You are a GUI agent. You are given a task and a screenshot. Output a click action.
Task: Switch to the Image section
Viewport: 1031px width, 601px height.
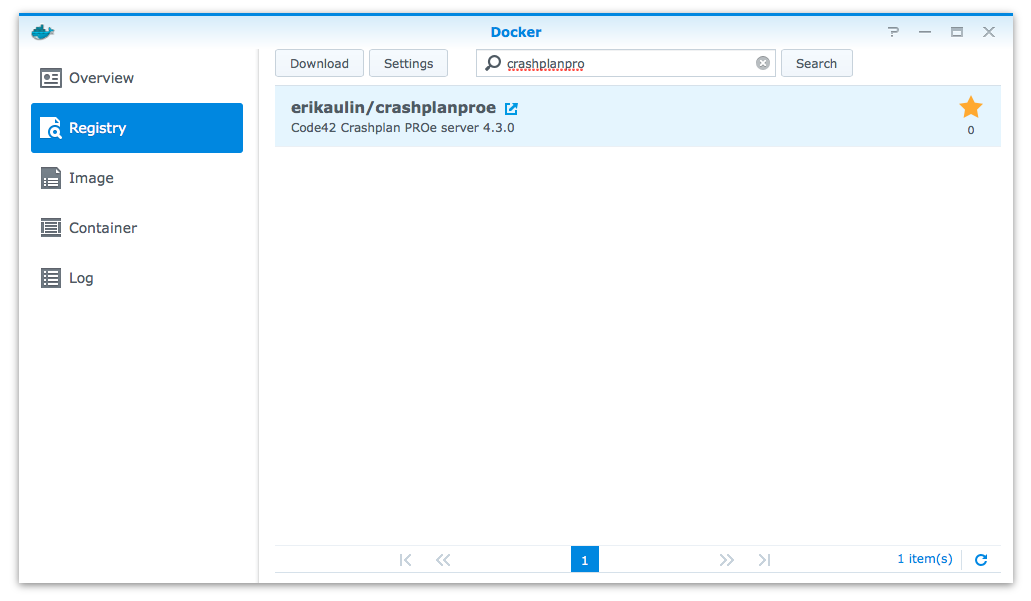tap(137, 178)
